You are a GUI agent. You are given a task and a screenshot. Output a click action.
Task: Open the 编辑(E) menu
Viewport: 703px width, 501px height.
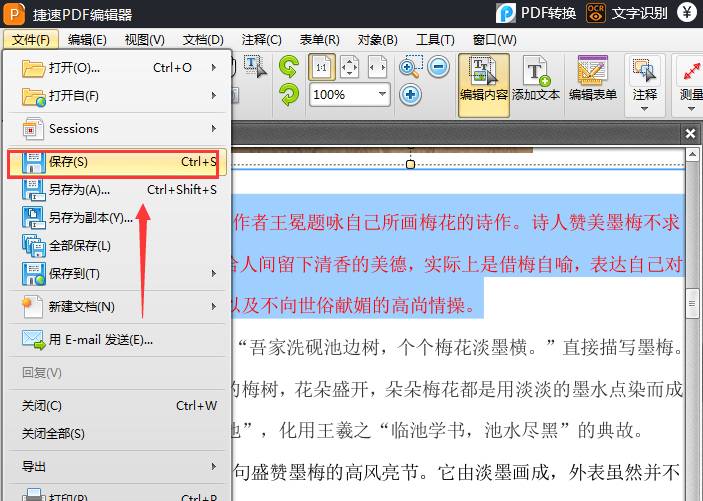tap(87, 39)
